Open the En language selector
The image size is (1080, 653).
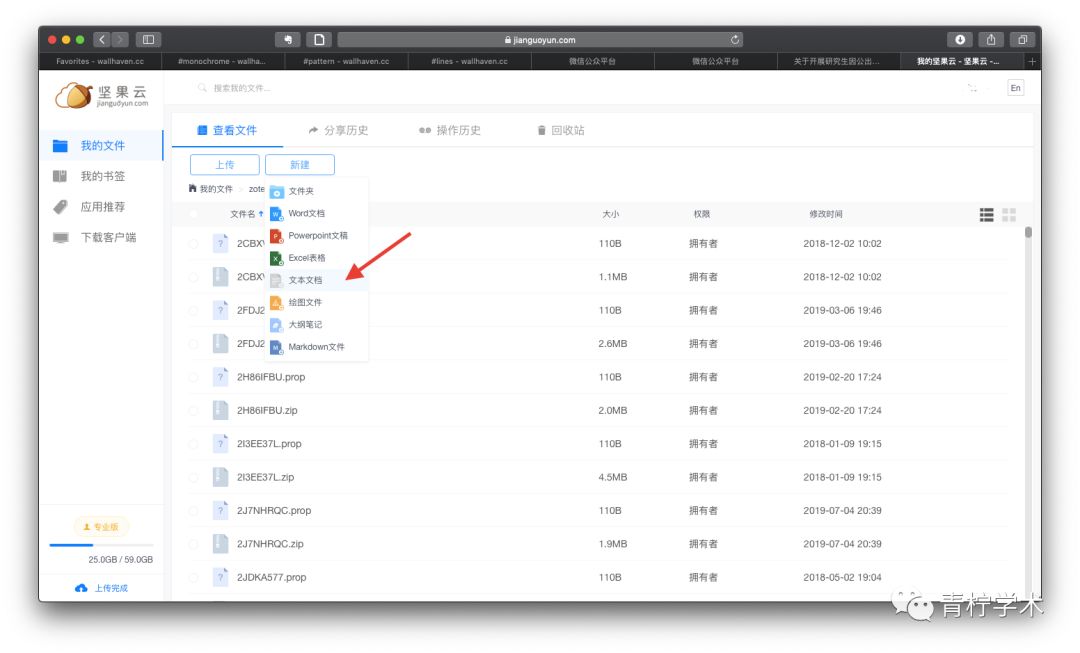(1015, 88)
